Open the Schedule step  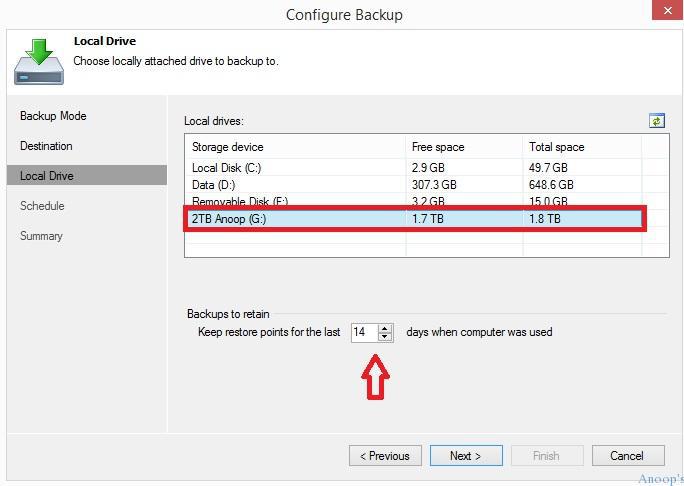pos(42,205)
